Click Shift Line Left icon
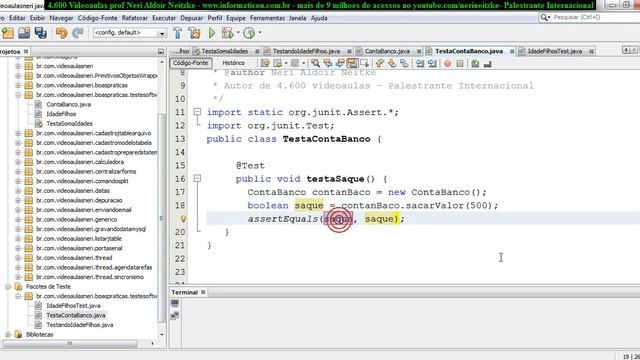 [x=420, y=63]
